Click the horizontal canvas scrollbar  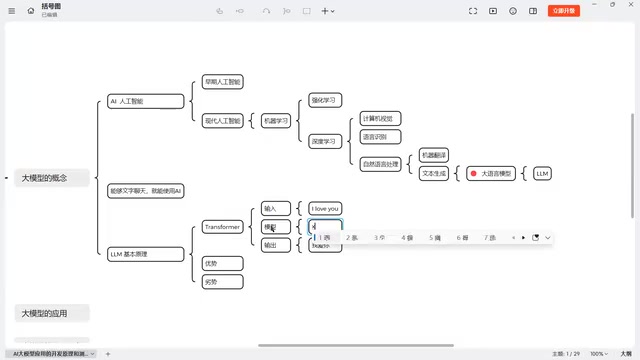356,345
